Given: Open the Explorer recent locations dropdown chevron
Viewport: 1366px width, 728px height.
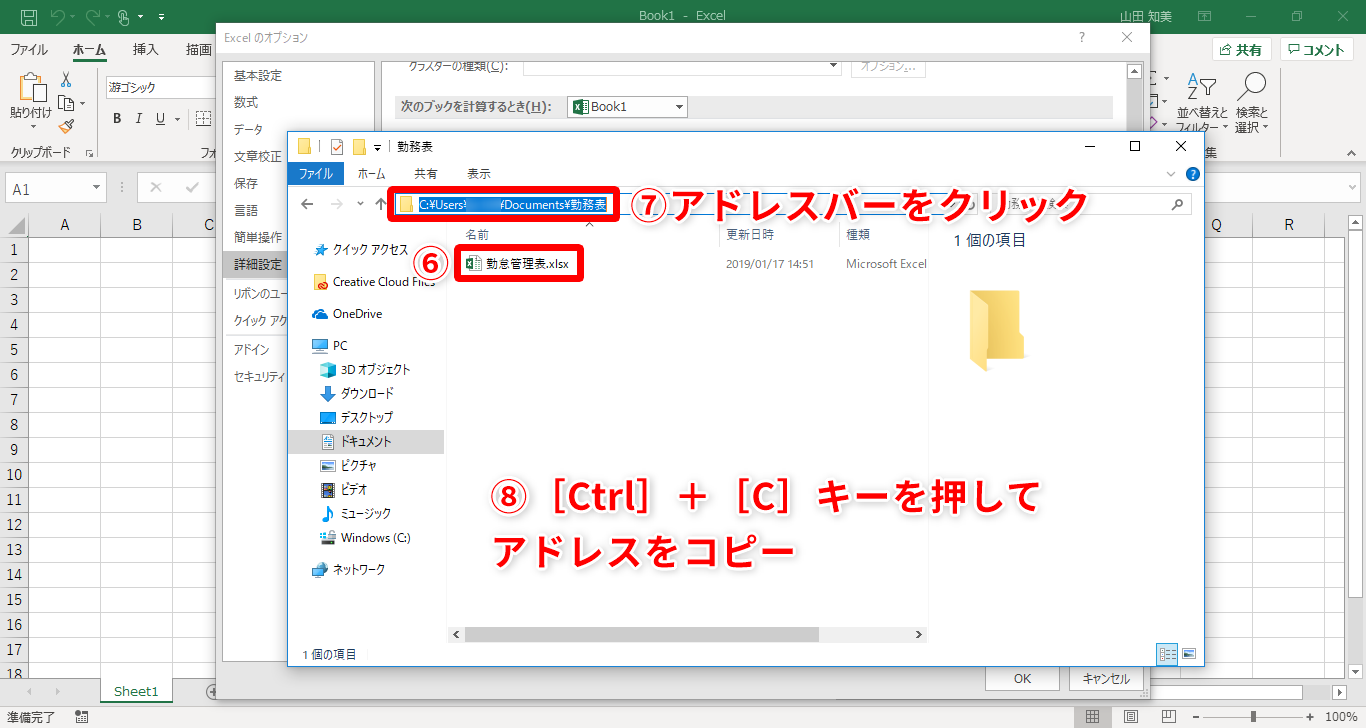Looking at the screenshot, I should 359,204.
